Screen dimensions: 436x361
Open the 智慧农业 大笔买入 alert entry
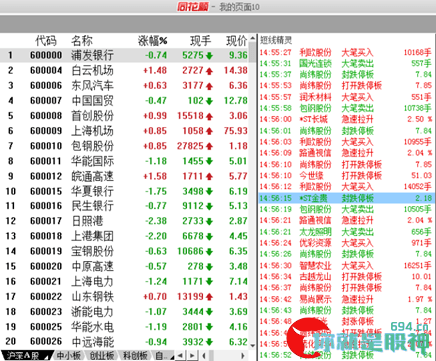(347, 265)
